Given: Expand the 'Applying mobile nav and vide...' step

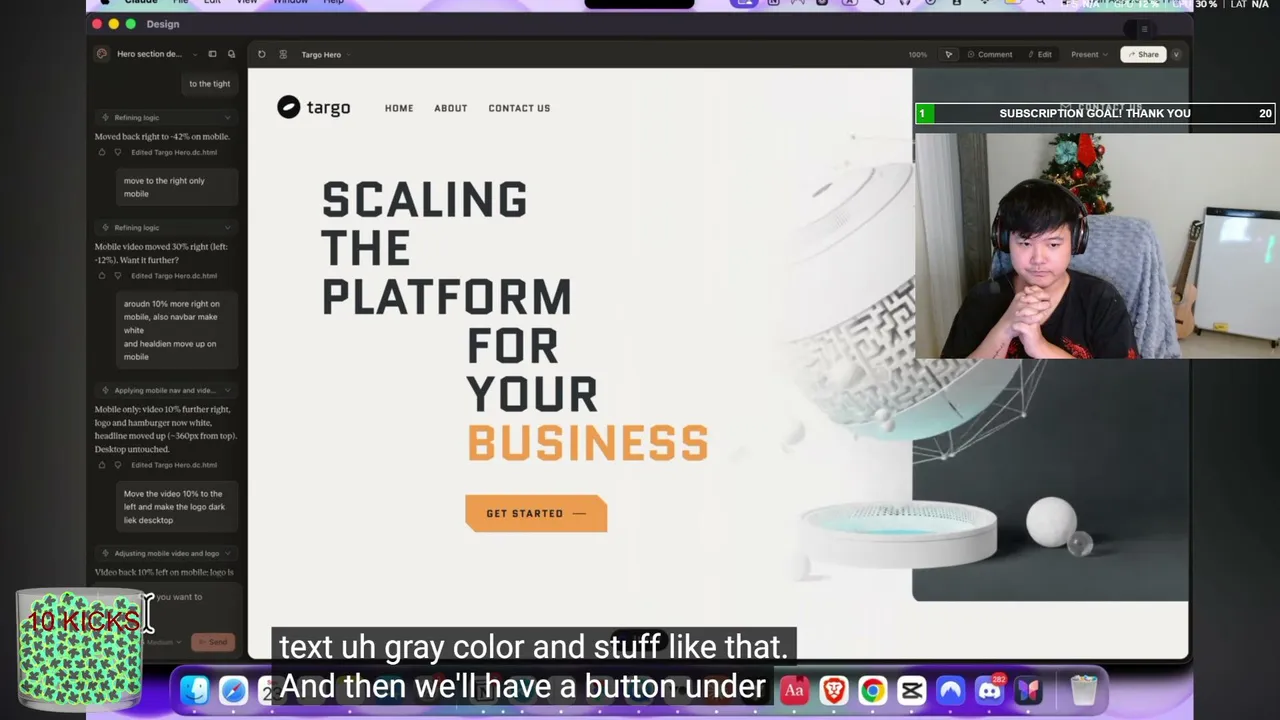Looking at the screenshot, I should pyautogui.click(x=167, y=390).
